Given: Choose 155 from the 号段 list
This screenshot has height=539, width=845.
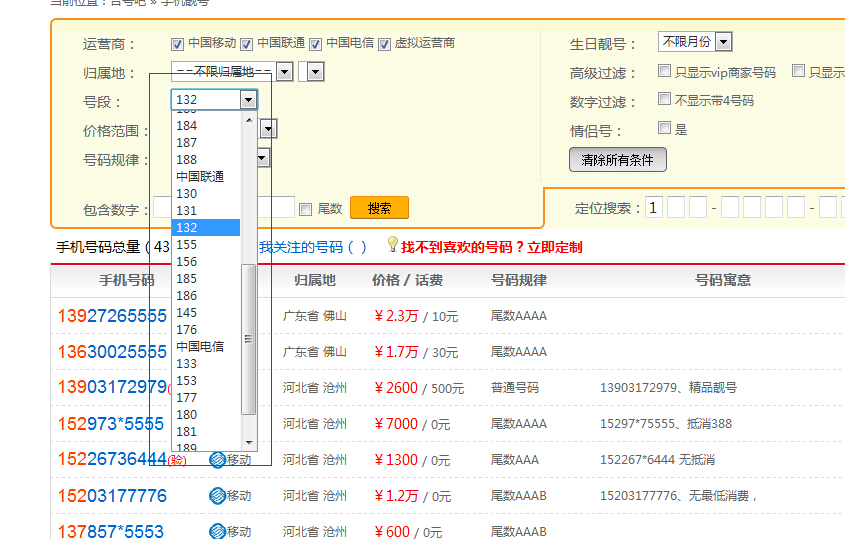Looking at the screenshot, I should tap(206, 245).
